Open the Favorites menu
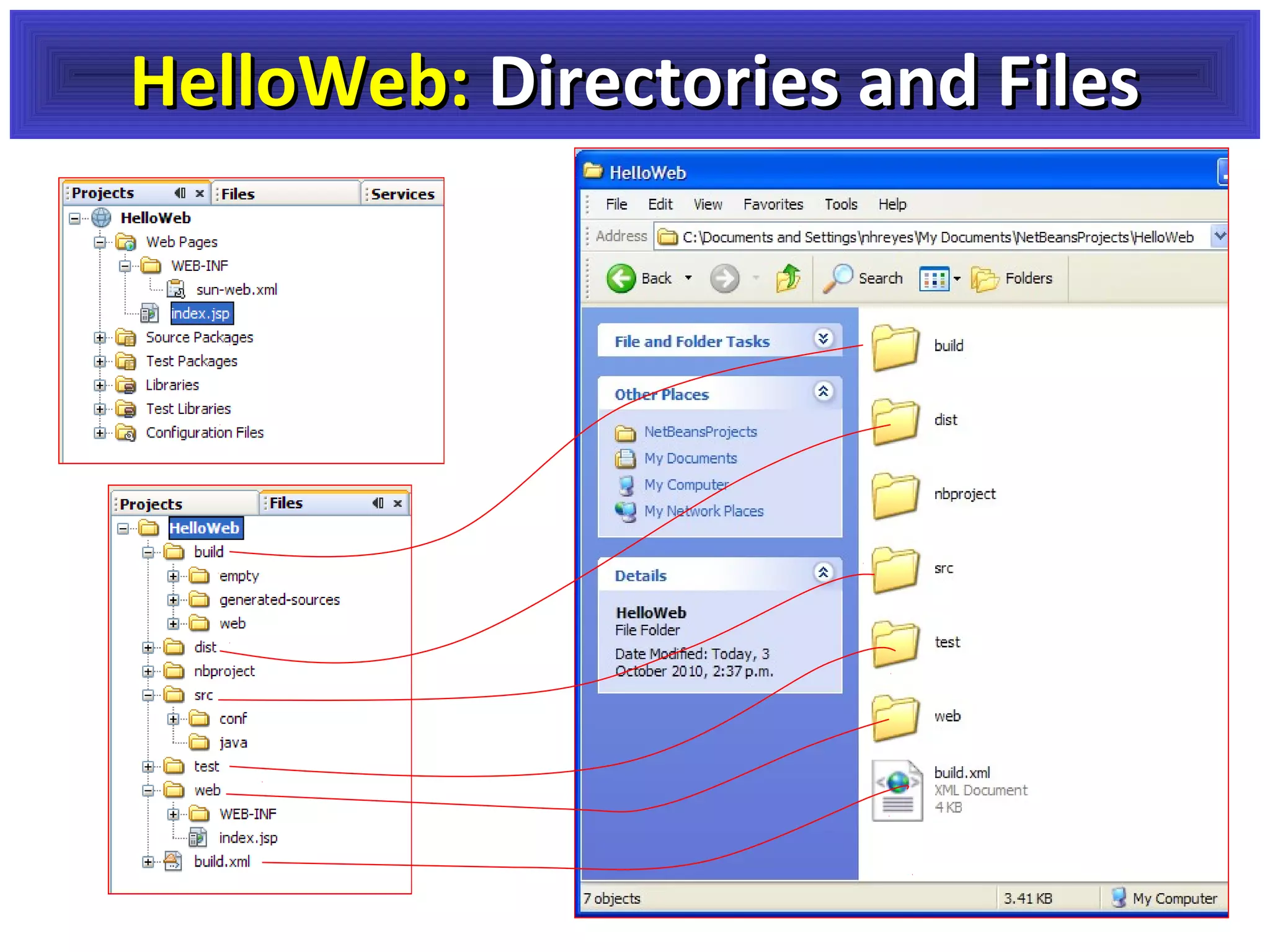Viewport: 1270px width, 952px height. click(773, 204)
